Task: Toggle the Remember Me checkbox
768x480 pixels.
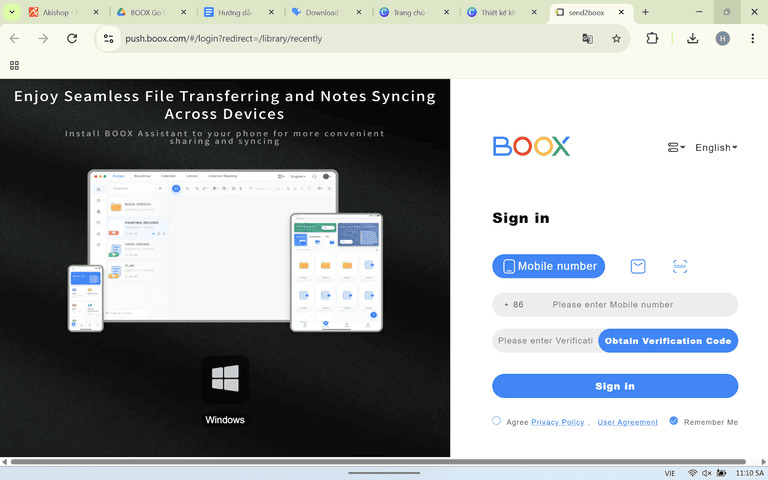Action: point(673,421)
